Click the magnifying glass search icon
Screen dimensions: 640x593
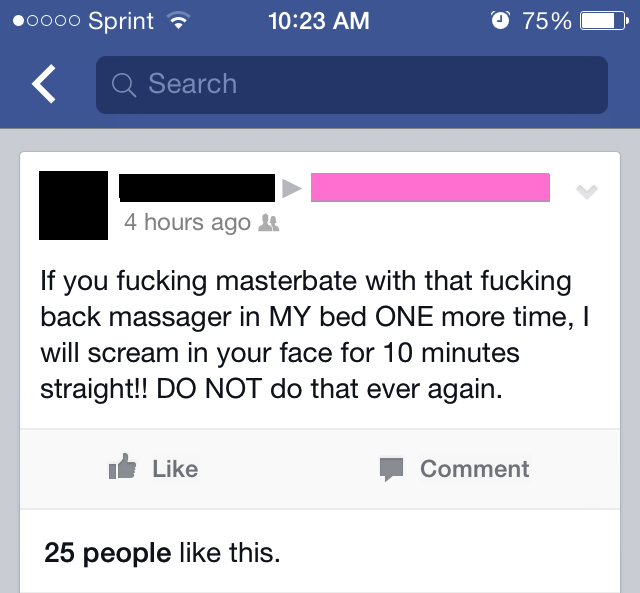pyautogui.click(x=123, y=84)
